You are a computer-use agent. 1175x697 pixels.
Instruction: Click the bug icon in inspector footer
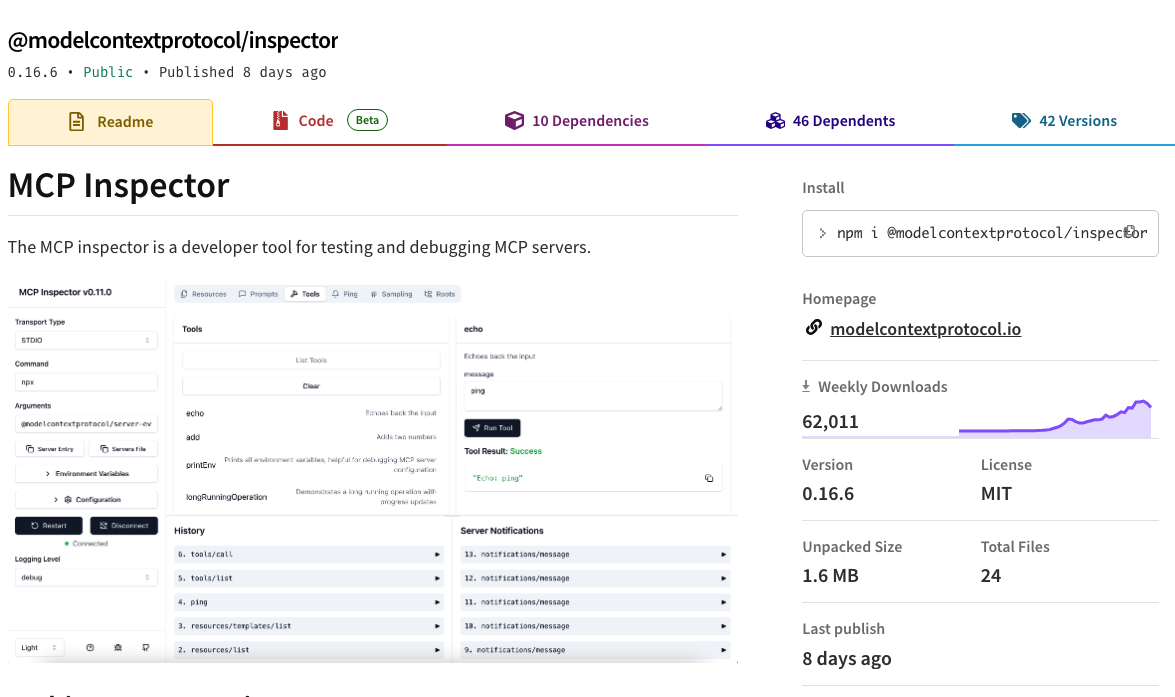[118, 648]
